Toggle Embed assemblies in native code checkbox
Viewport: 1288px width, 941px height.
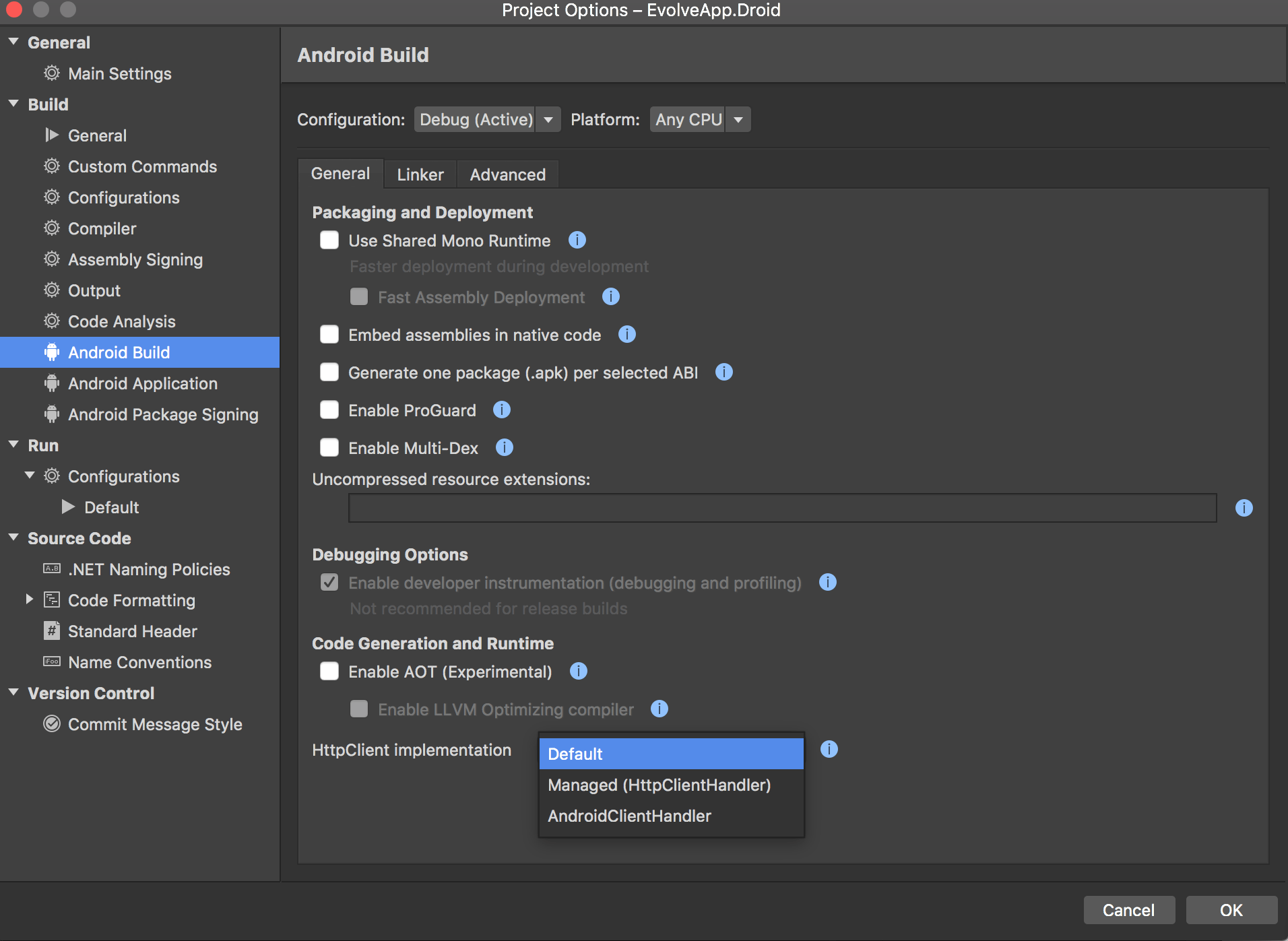(x=329, y=335)
